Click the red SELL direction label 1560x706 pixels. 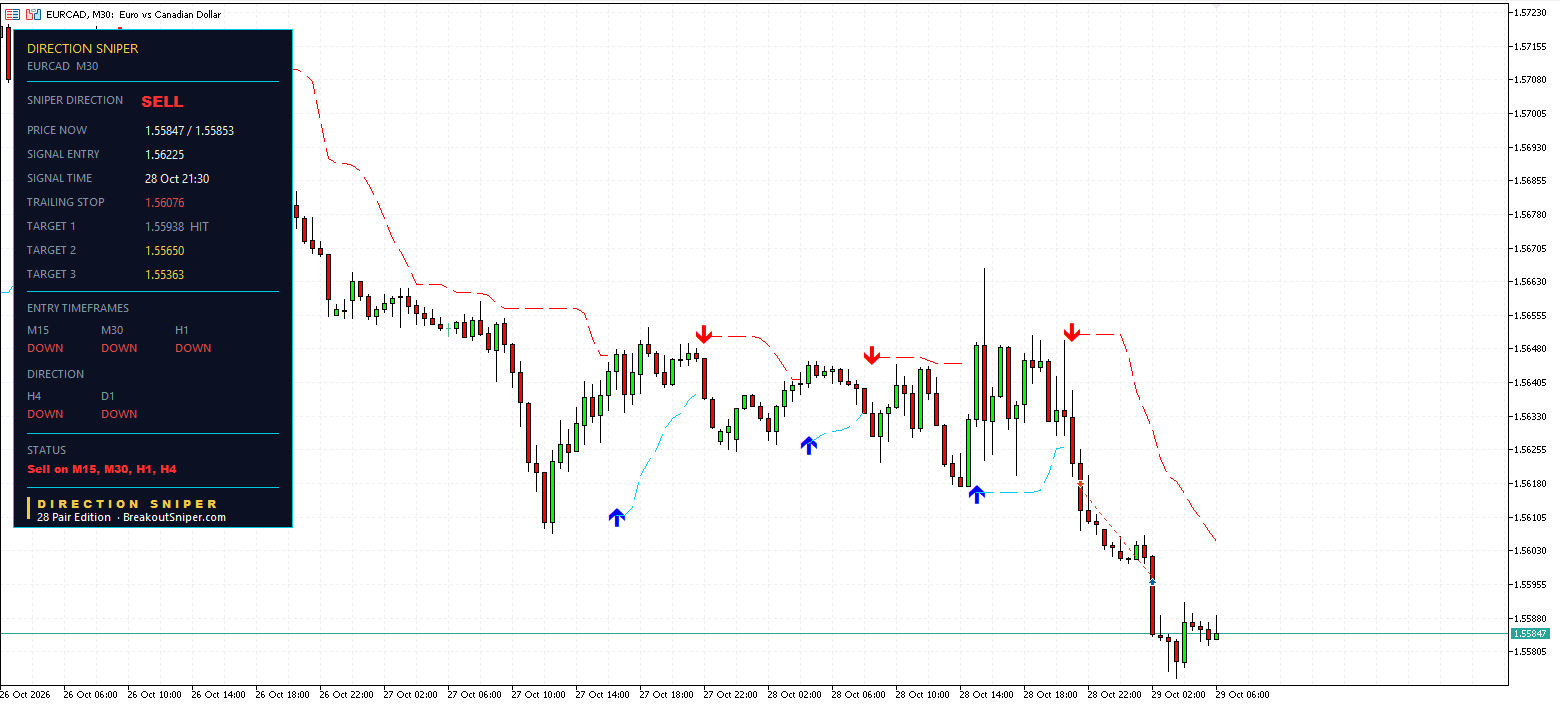pos(162,101)
